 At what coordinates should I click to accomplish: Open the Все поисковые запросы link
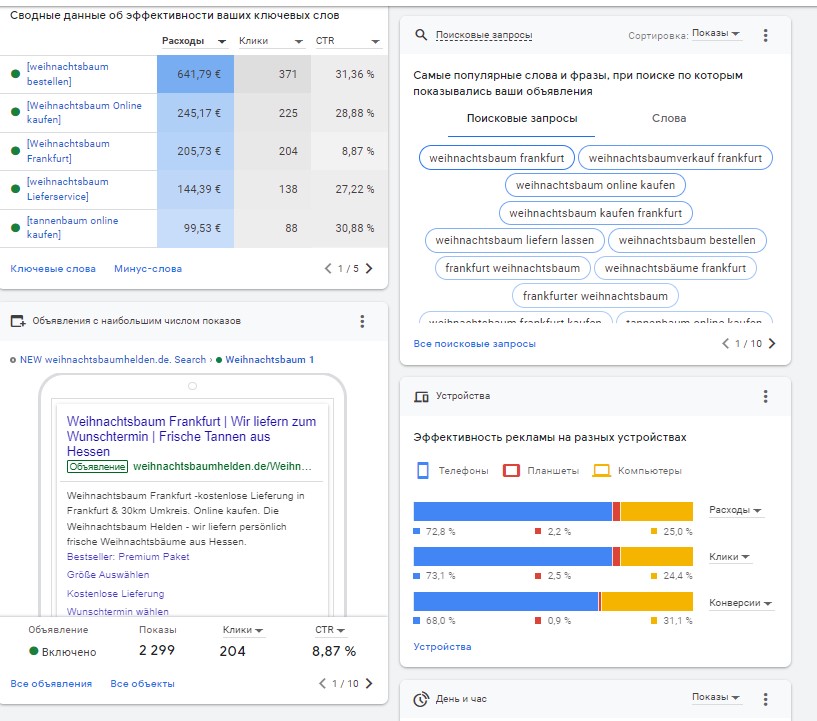point(474,344)
